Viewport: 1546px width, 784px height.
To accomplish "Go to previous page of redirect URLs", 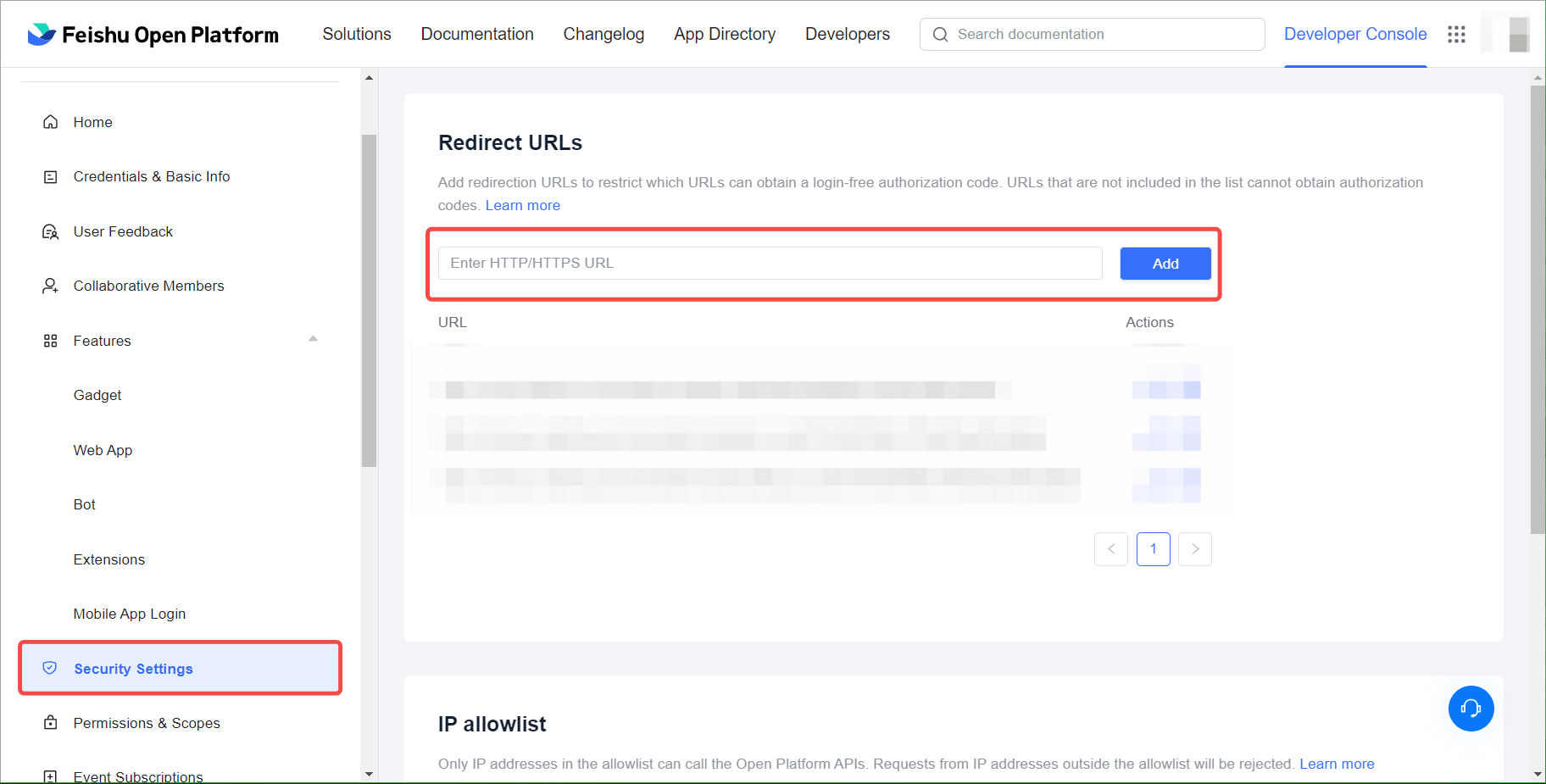I will 1110,549.
